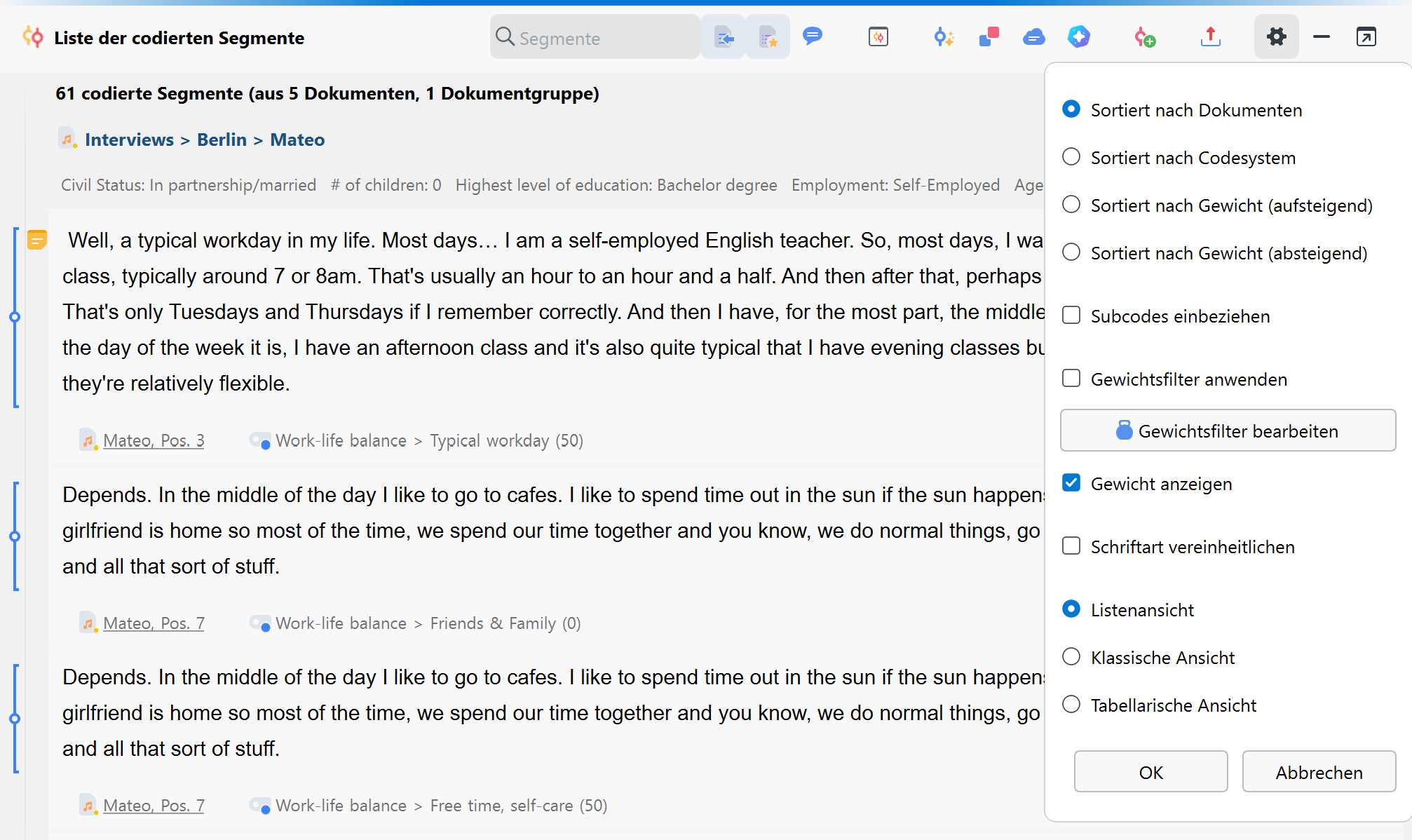Screen dimensions: 1412x840
Task: Click the search magnifier icon
Action: [505, 36]
